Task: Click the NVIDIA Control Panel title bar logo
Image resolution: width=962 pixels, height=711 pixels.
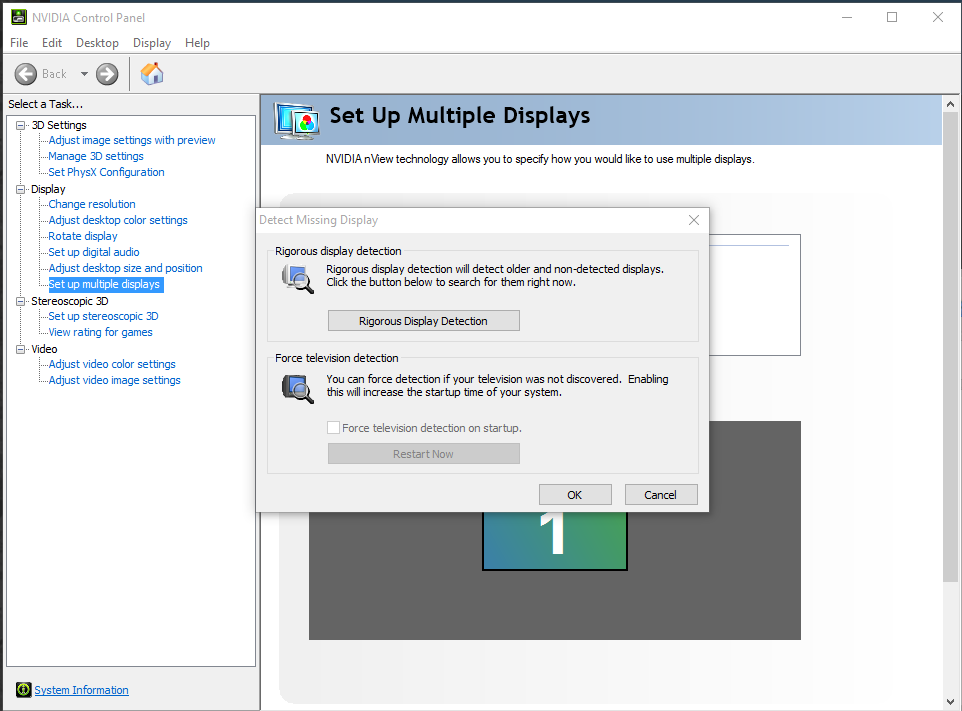Action: (19, 17)
